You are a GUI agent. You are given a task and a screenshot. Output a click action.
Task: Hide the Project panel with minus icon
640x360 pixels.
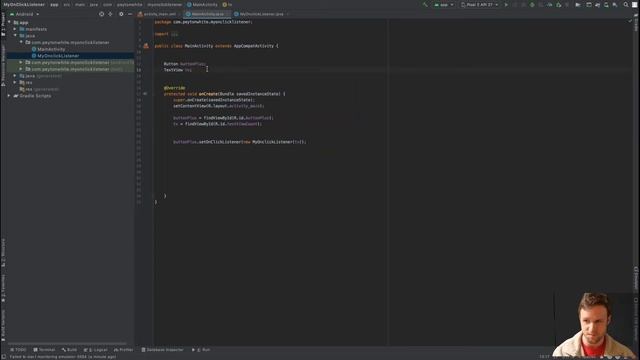[x=130, y=14]
